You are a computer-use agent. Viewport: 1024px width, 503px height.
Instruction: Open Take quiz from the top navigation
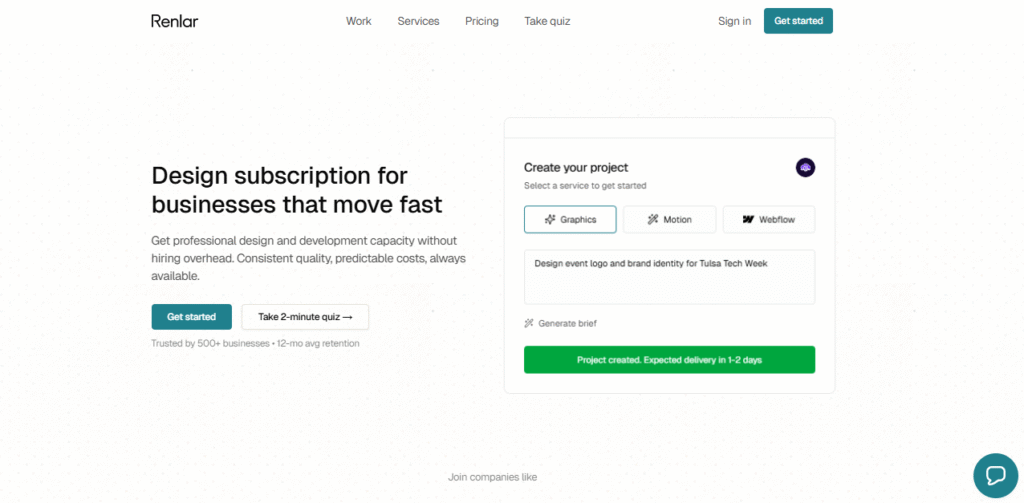(x=547, y=21)
